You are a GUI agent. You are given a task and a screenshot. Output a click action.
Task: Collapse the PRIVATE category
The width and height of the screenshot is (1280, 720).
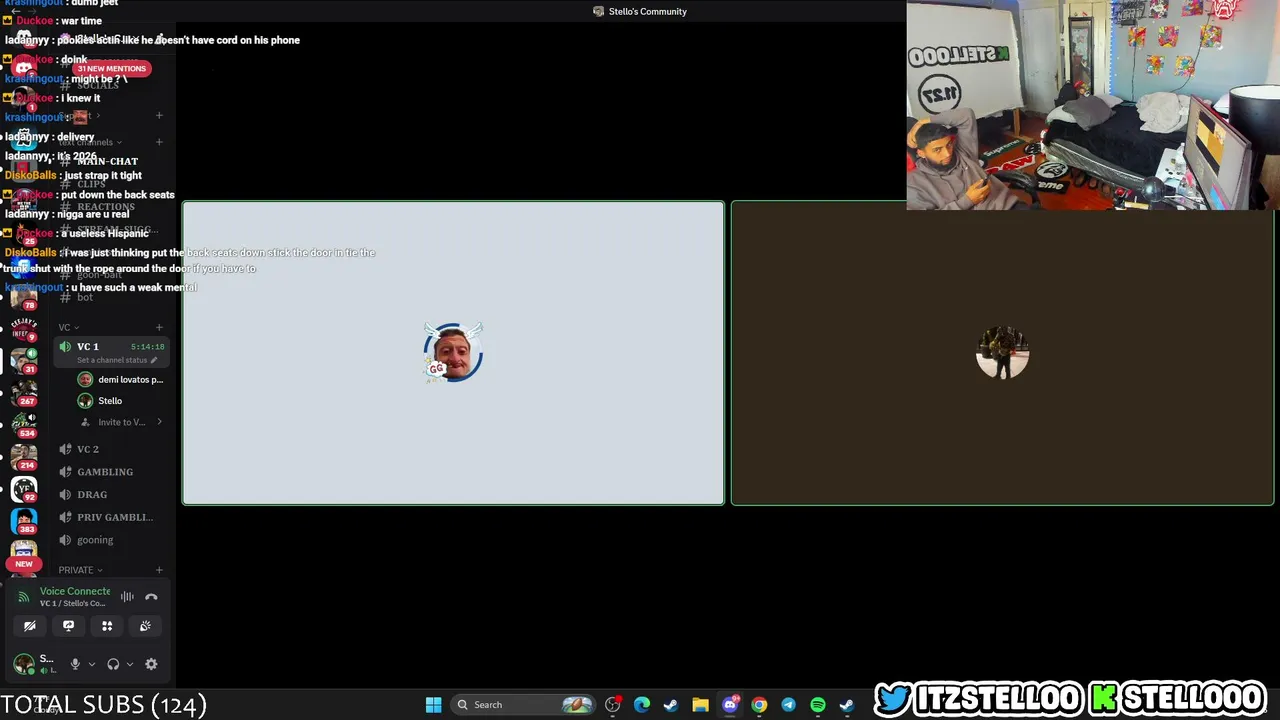click(80, 570)
